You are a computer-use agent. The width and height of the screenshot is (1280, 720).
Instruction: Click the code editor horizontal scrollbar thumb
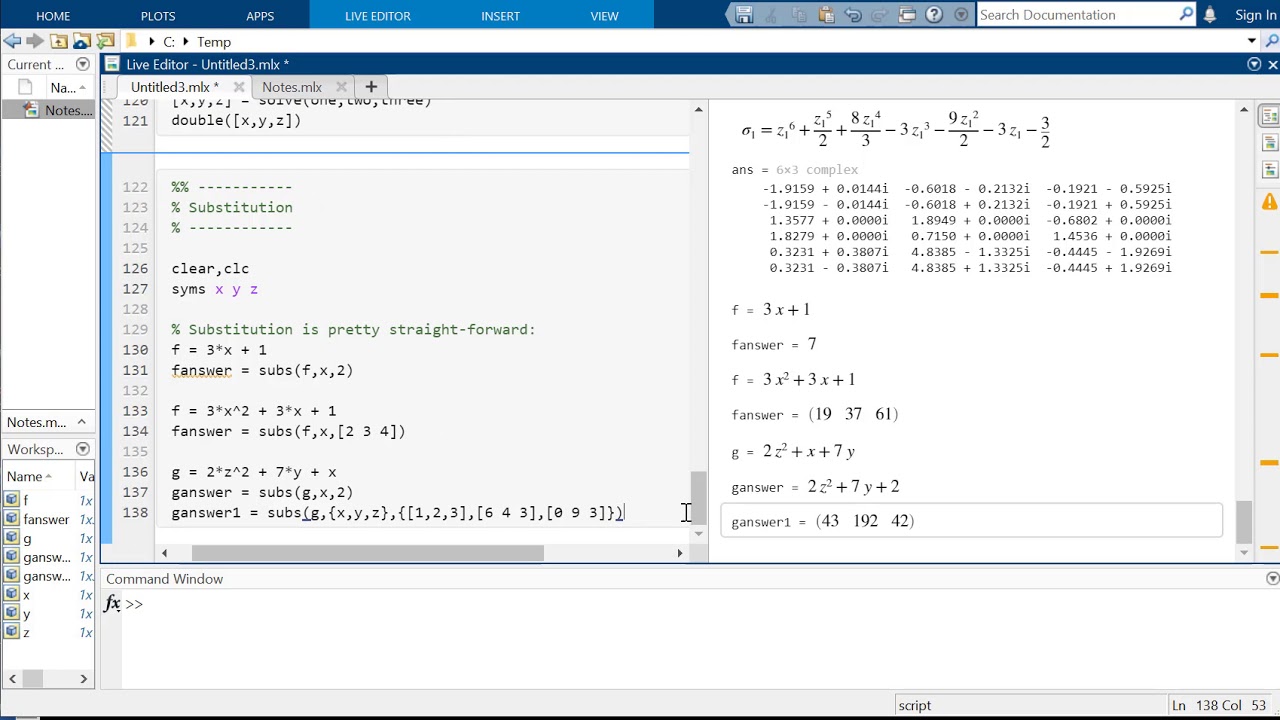pos(367,552)
